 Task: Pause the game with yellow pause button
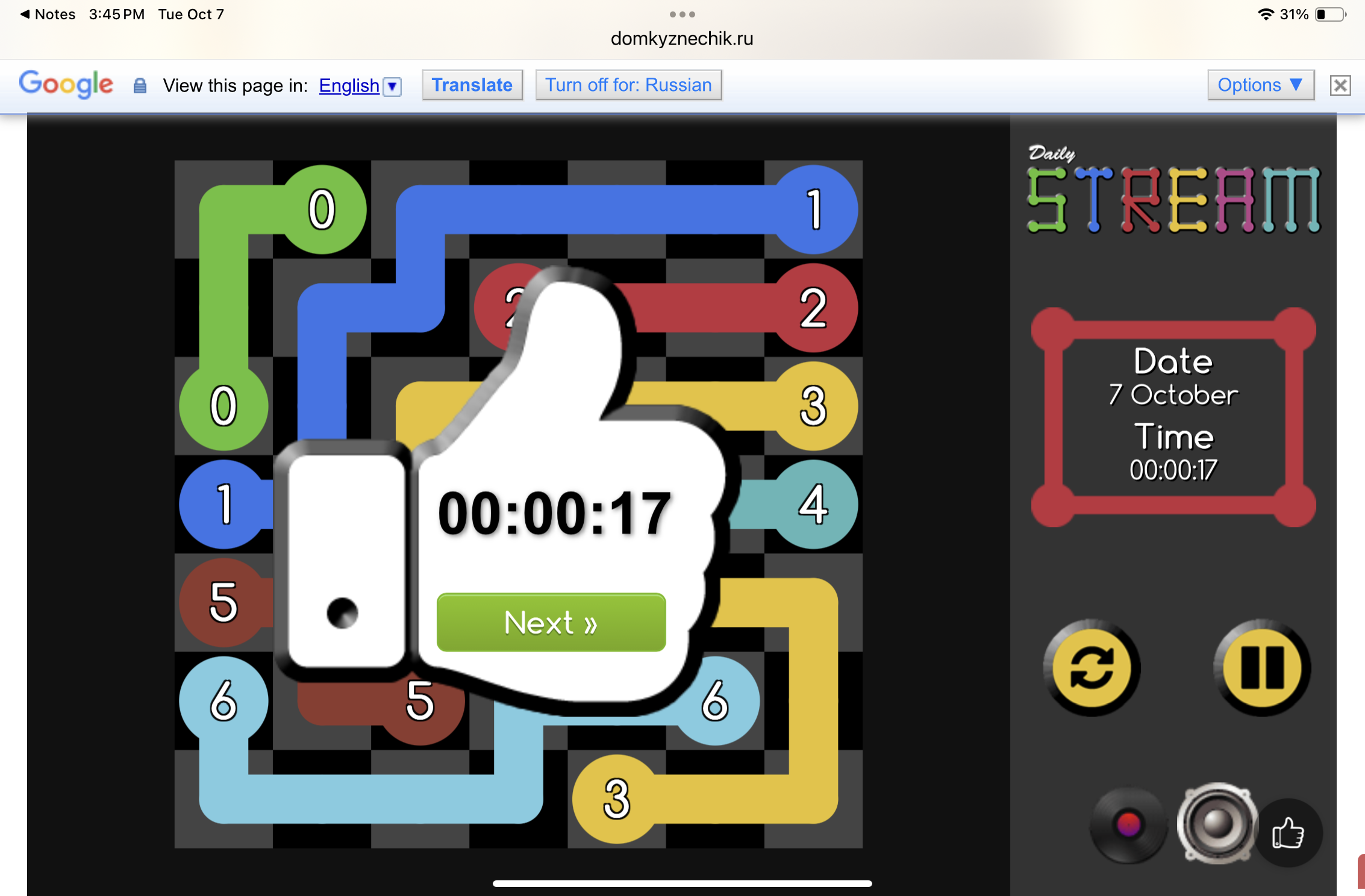tap(1262, 668)
